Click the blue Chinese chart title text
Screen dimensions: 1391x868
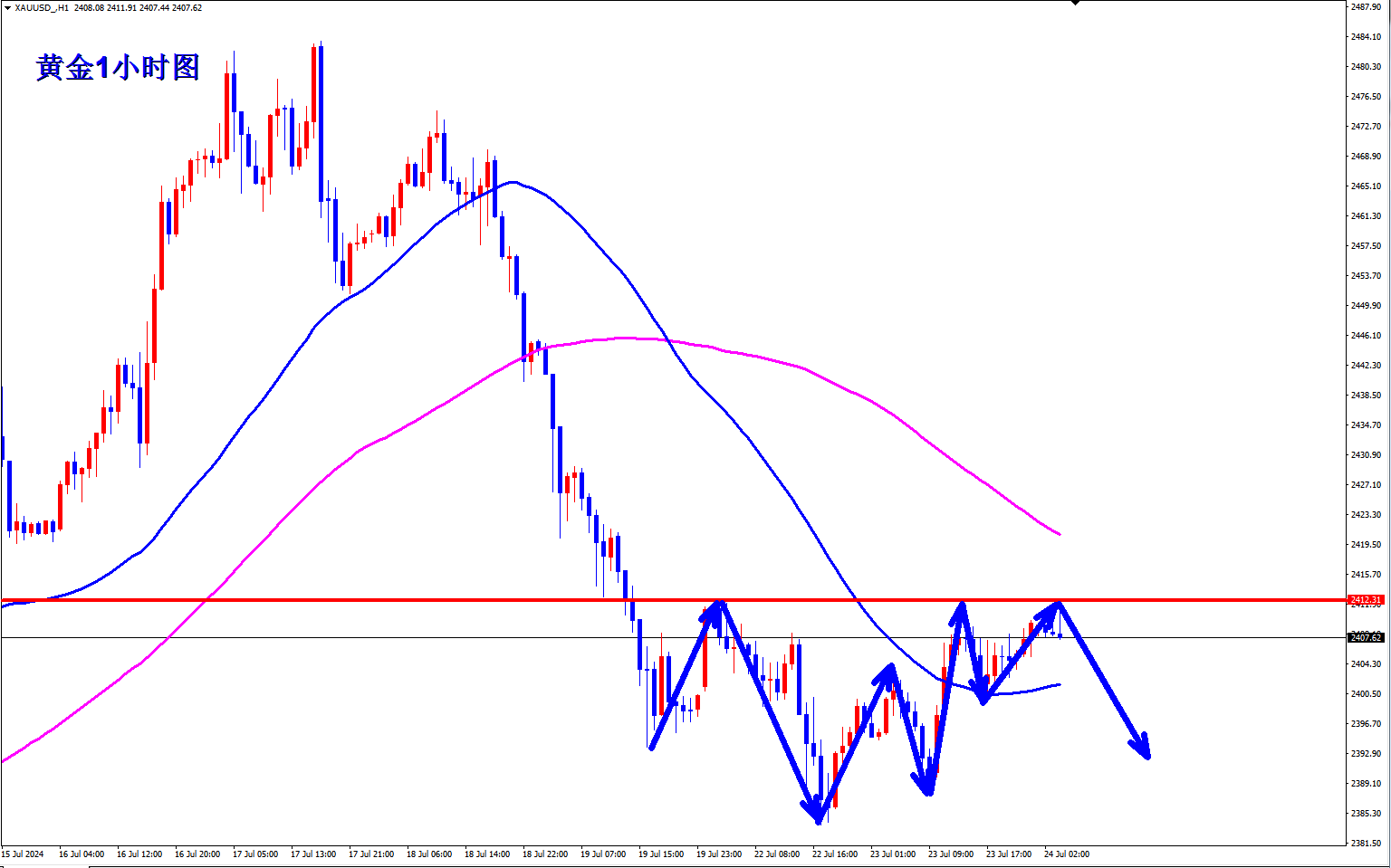click(118, 68)
